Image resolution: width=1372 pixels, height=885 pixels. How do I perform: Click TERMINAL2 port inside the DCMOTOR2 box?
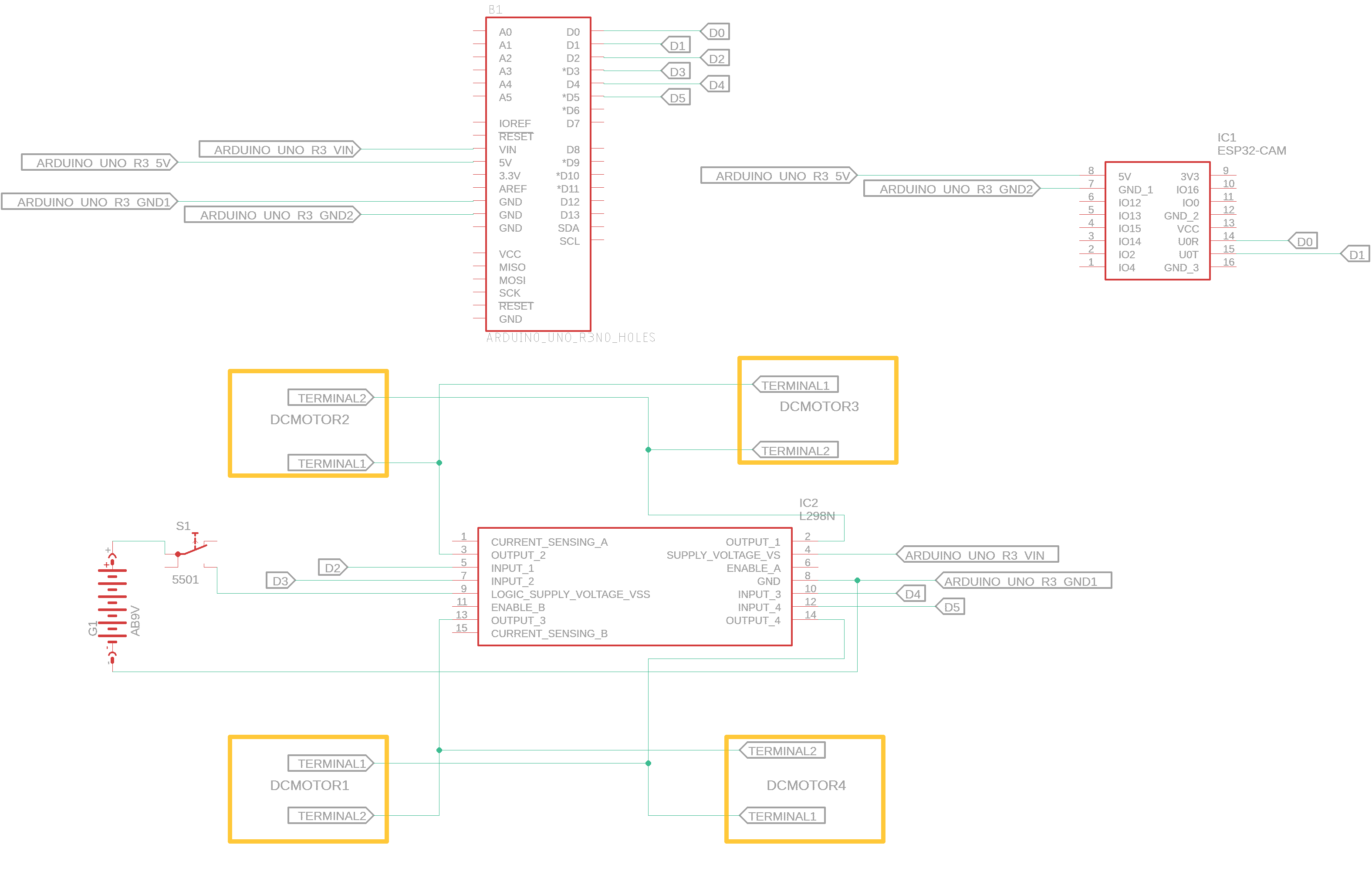pos(331,398)
